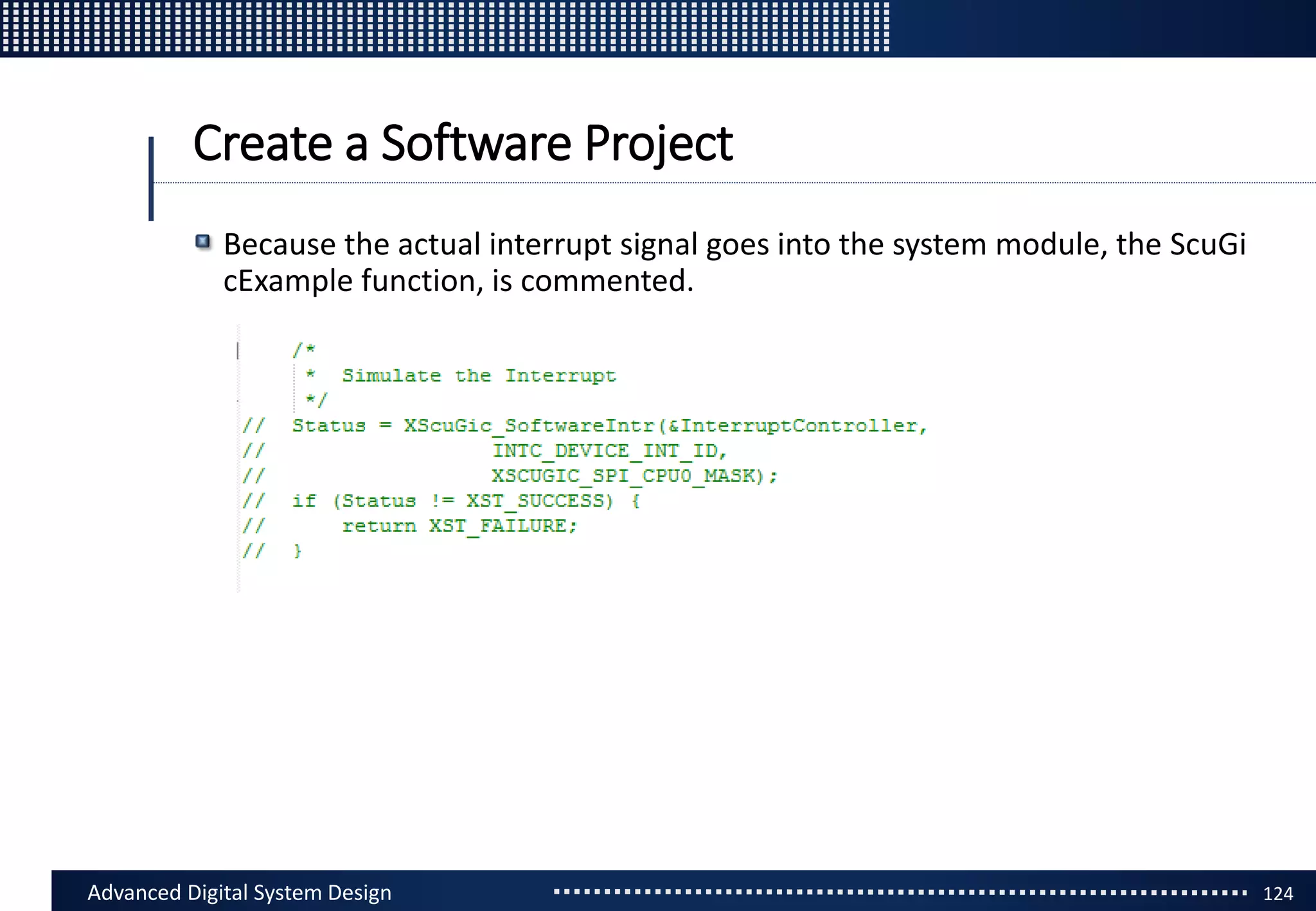Click the dotted pattern in the top banner
The width and height of the screenshot is (1316, 911).
tap(443, 26)
